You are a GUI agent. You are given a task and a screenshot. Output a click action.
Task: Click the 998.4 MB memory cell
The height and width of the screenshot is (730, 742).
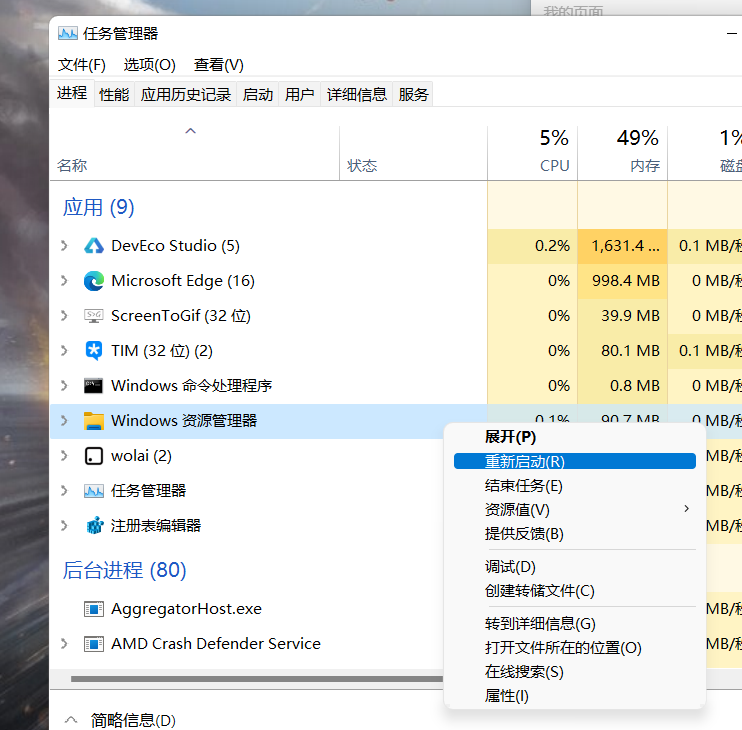click(622, 281)
